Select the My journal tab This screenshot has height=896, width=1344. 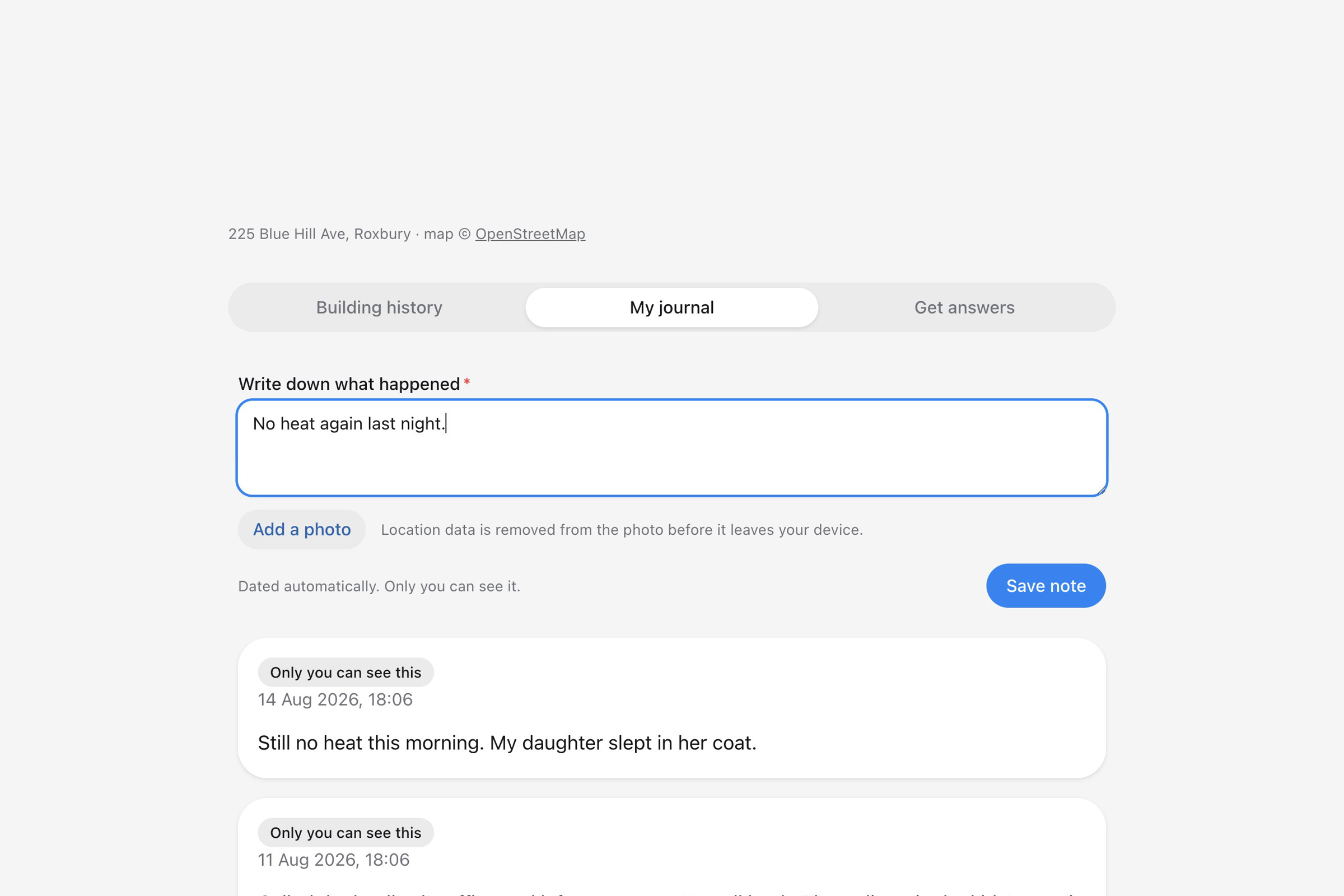(672, 307)
